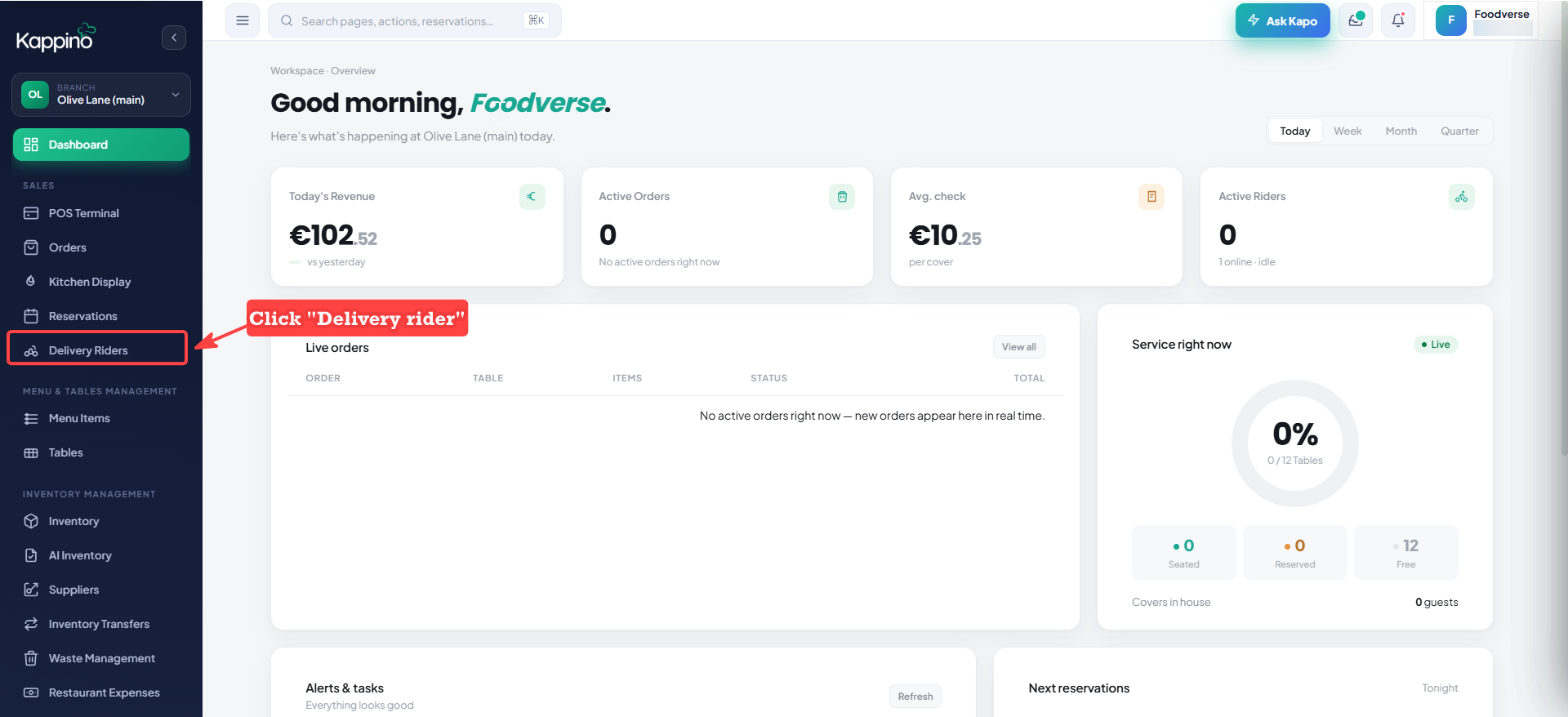
Task: Open the Foodverse account menu
Action: coord(1481,20)
